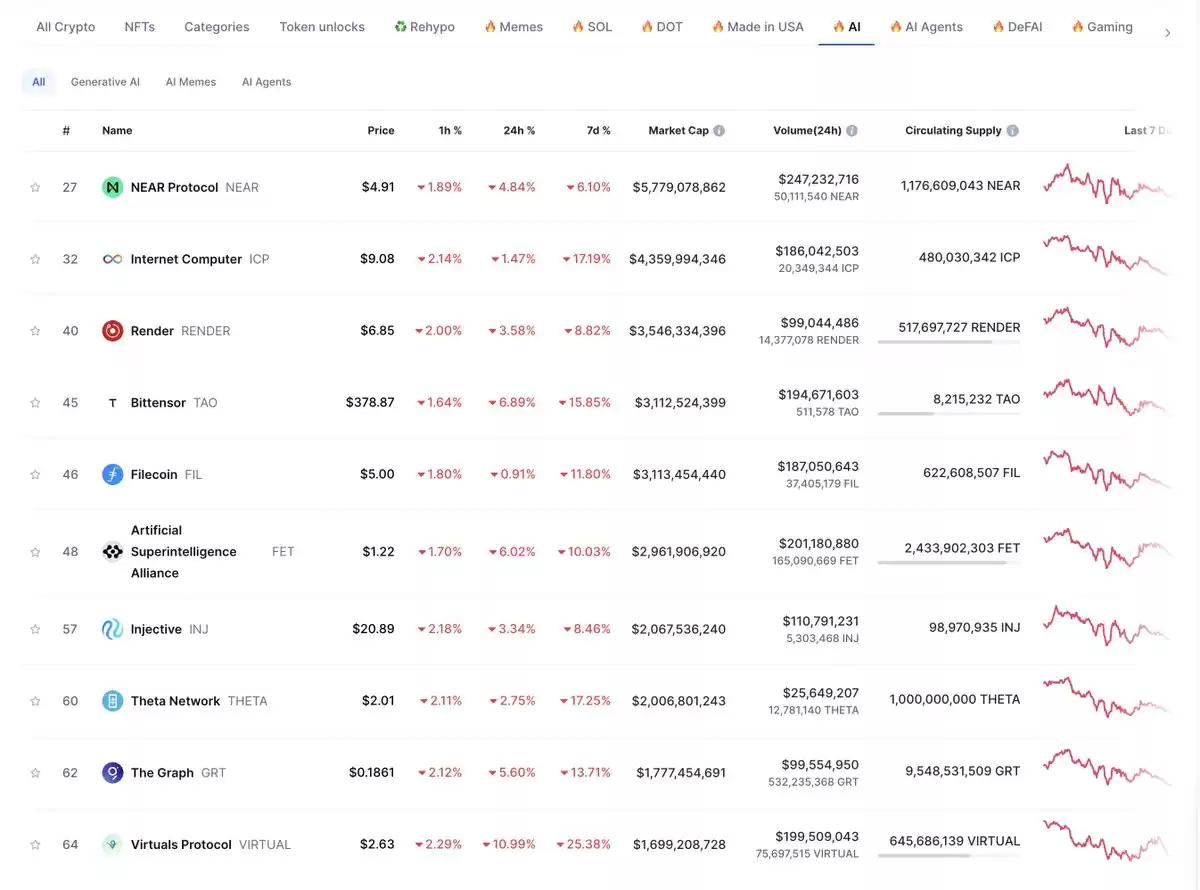Screen dimensions: 1200x890
Task: Click the Artificial Superintelligence Alliance logo
Action: [x=112, y=552]
